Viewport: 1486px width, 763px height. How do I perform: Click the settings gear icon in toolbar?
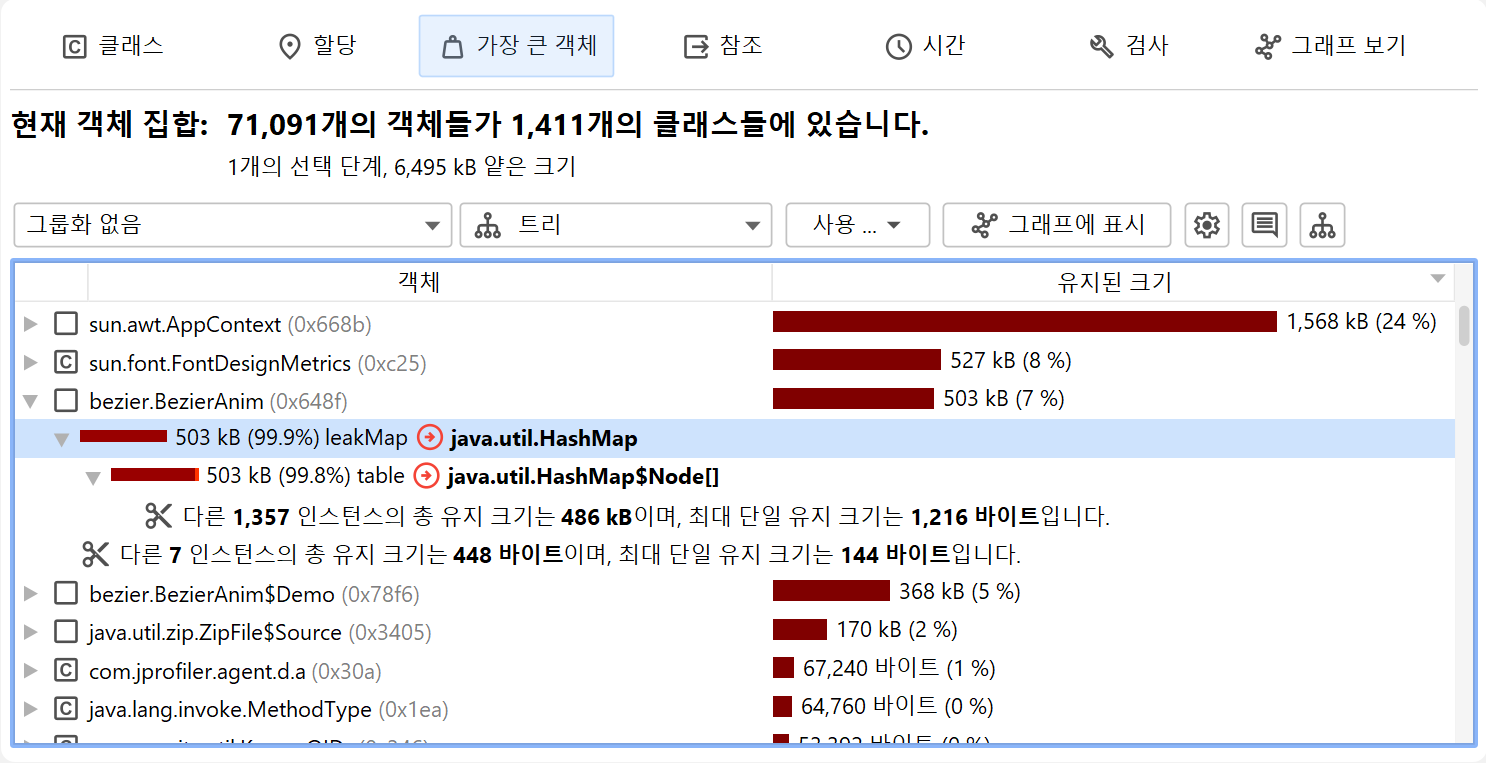1207,225
